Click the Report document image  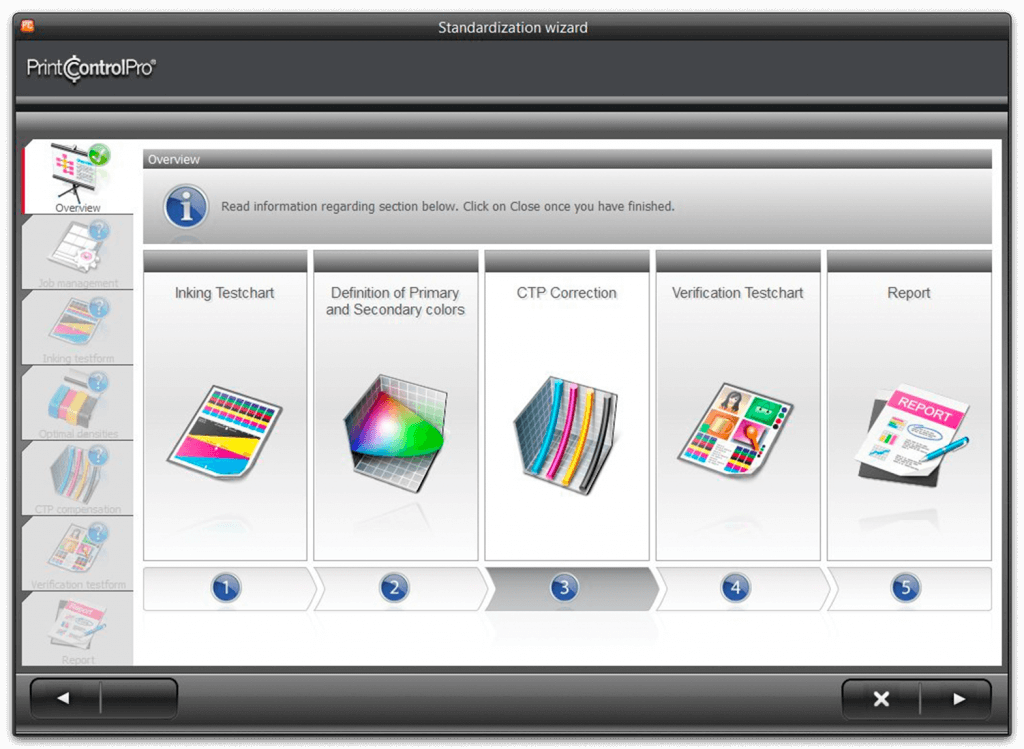(909, 432)
